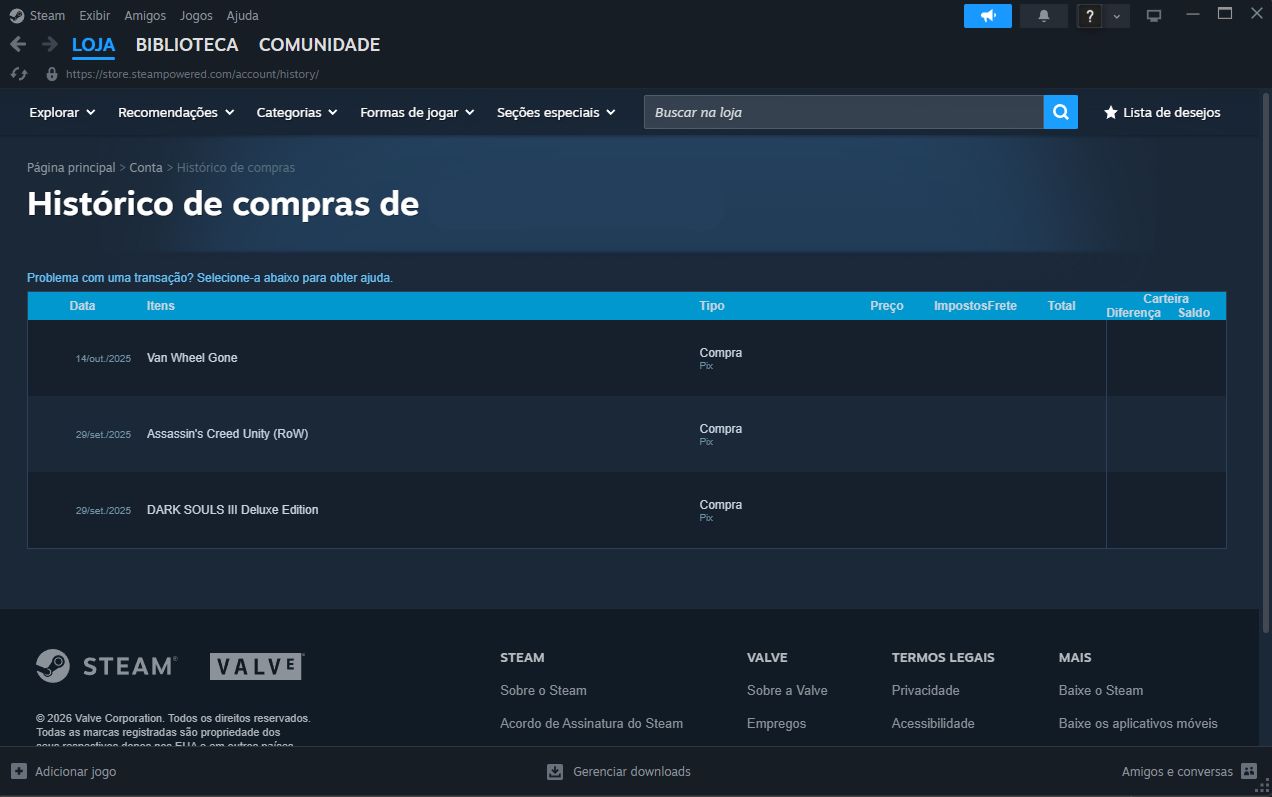Open Sobre a Valve footer link

[x=787, y=690]
